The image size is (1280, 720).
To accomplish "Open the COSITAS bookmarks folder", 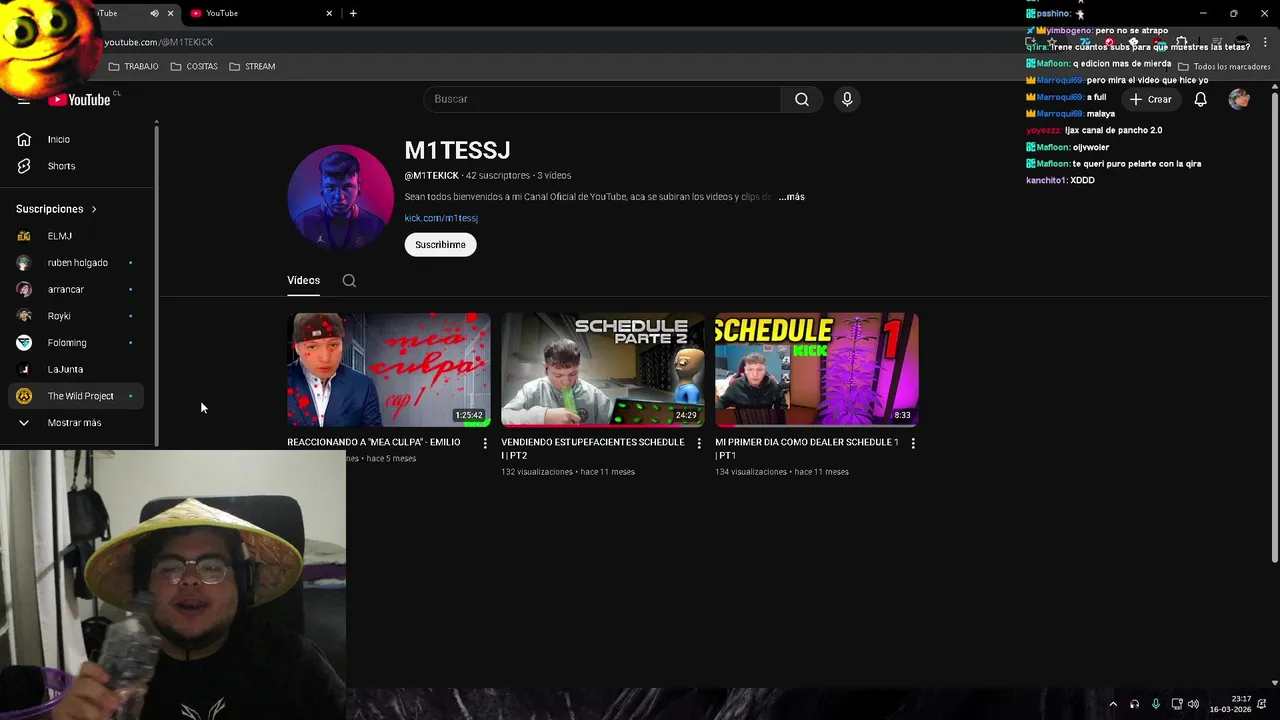I will tap(194, 66).
